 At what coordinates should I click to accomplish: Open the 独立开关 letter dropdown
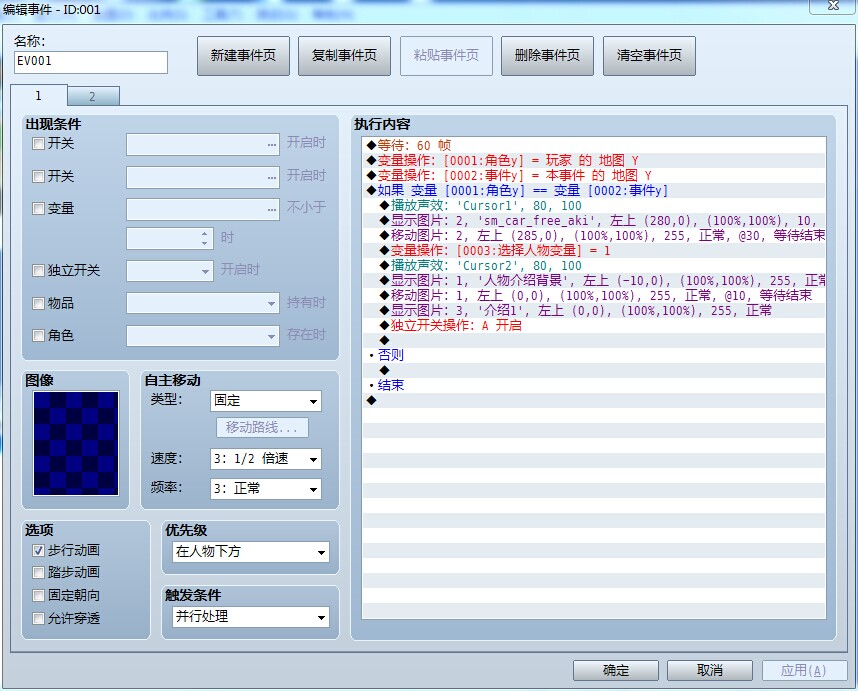(170, 271)
